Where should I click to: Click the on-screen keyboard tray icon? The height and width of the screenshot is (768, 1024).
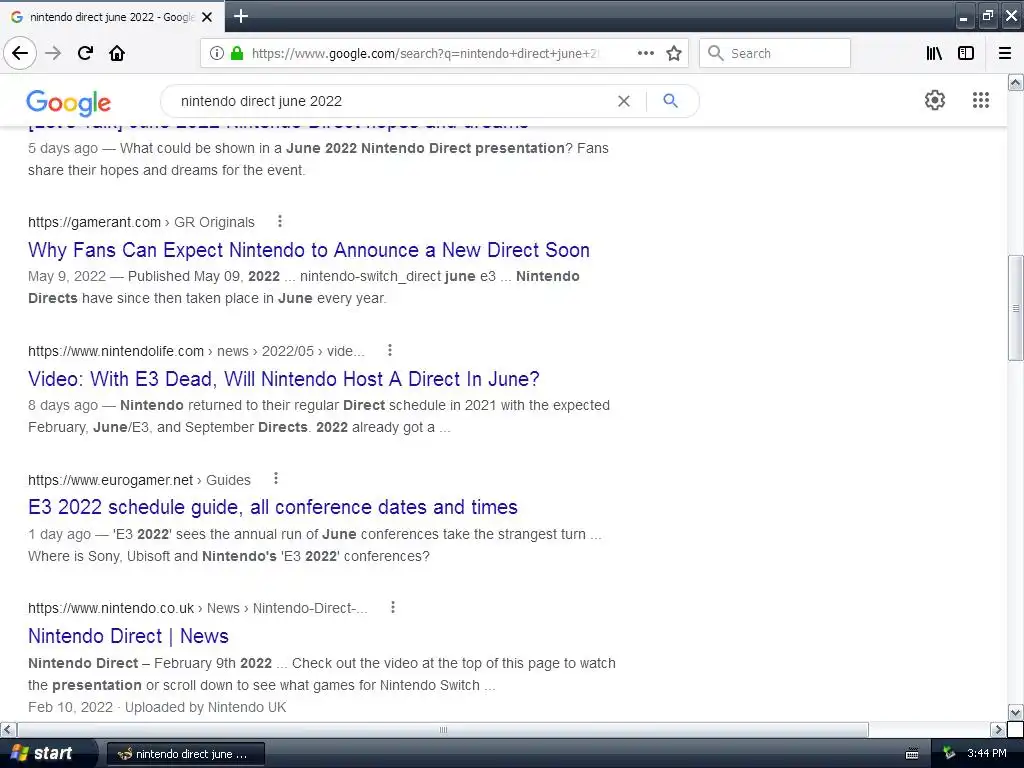point(912,754)
